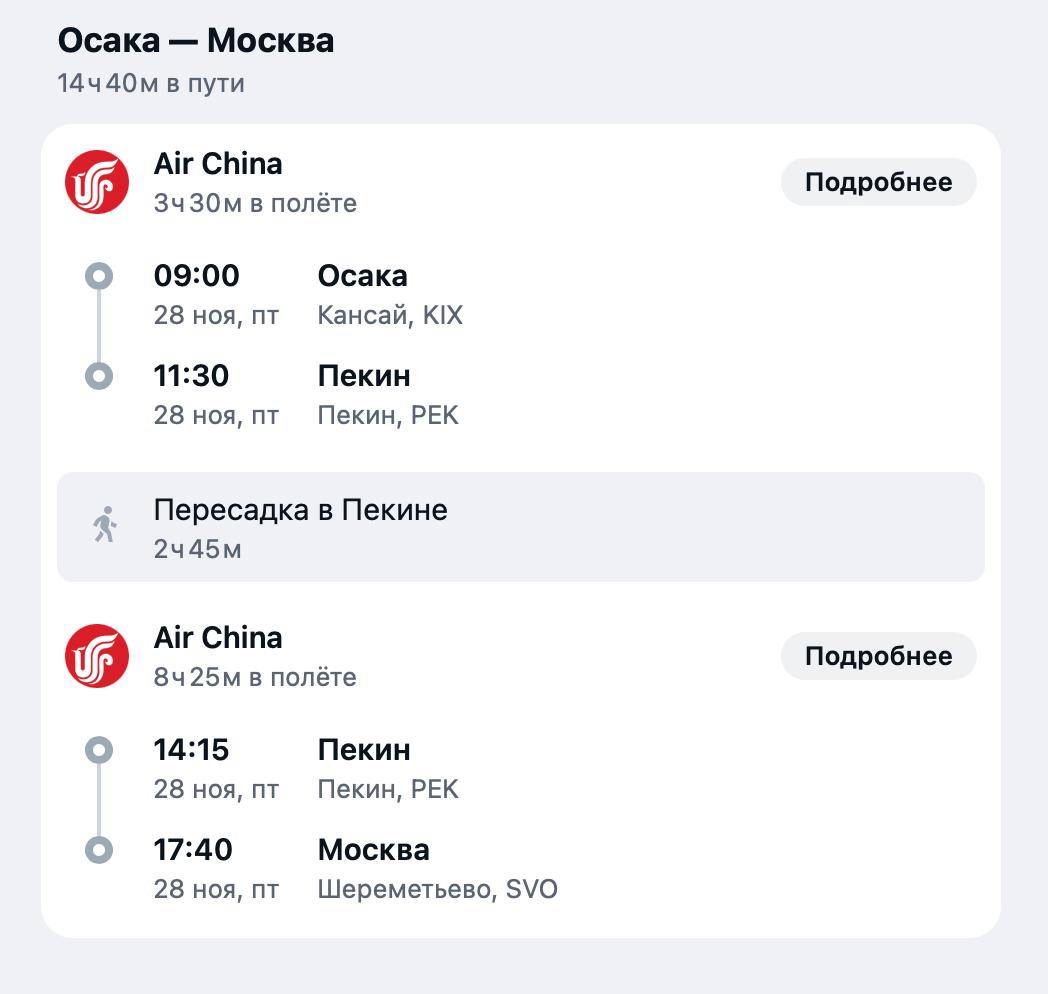The width and height of the screenshot is (1048, 994).
Task: Click the Air China logo of first flight
Action: coord(97,182)
